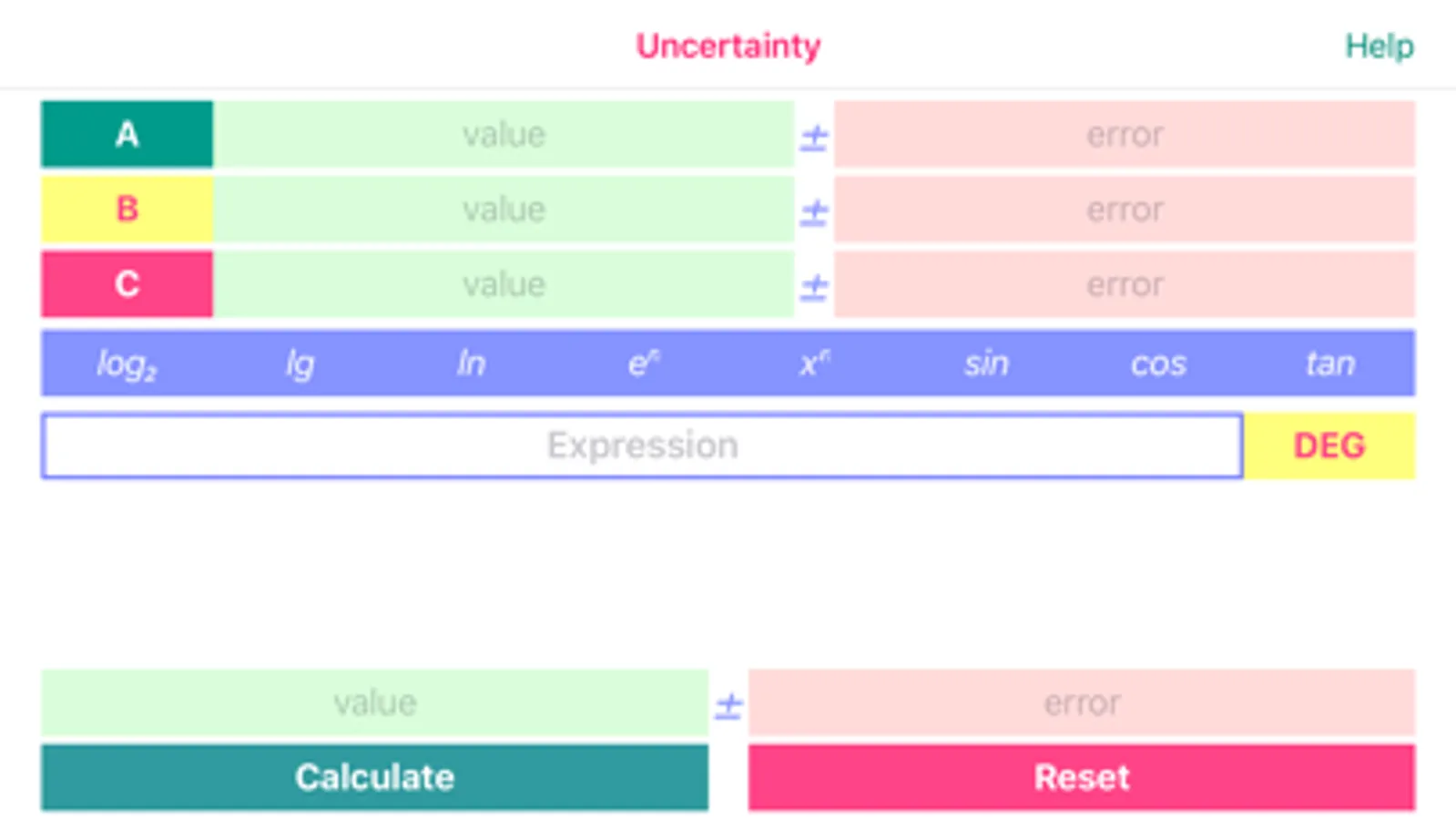This screenshot has width=1456, height=820.
Task: Insert the log₂ function
Action: point(127,364)
